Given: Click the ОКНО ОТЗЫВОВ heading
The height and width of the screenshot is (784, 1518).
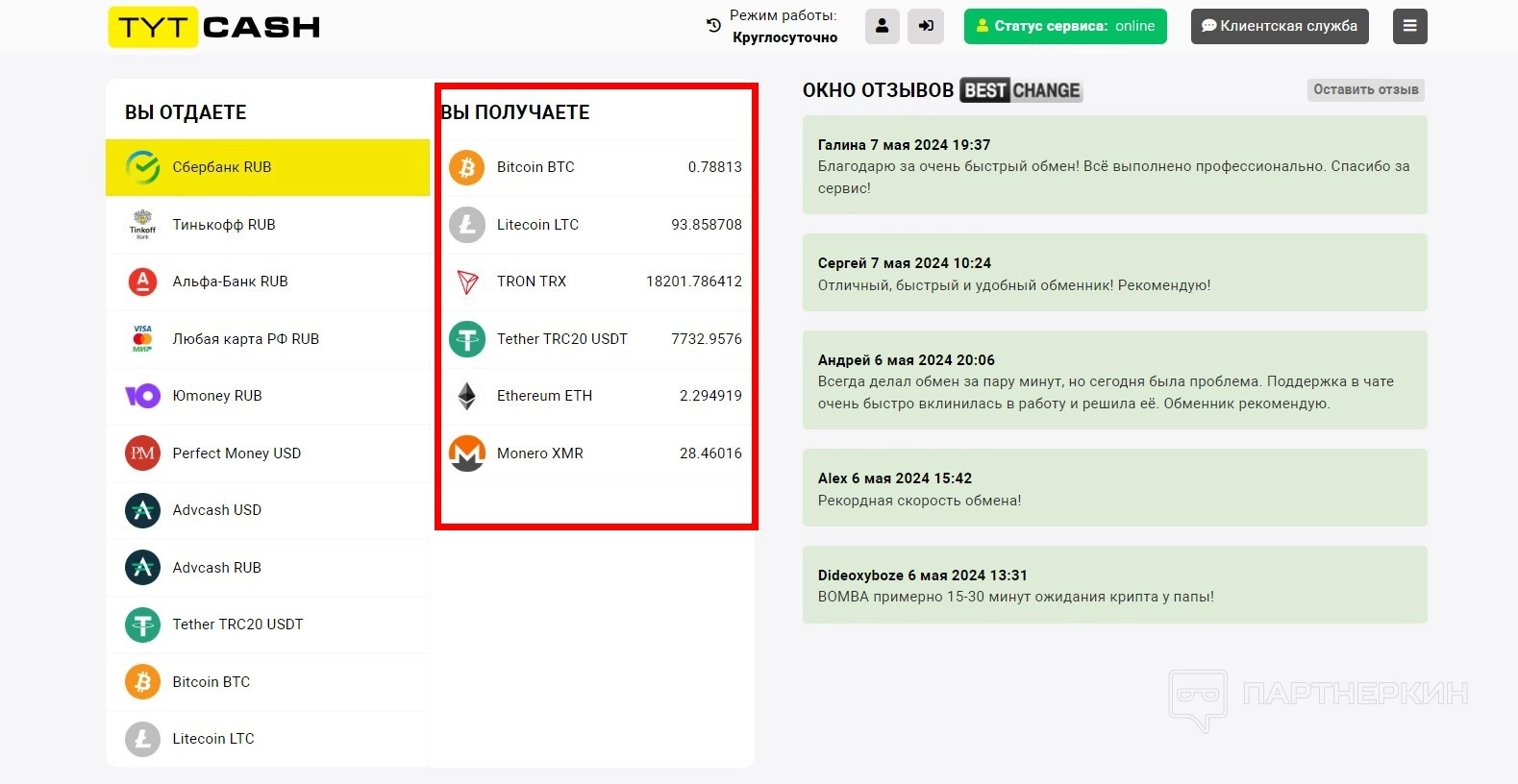Looking at the screenshot, I should tap(879, 90).
